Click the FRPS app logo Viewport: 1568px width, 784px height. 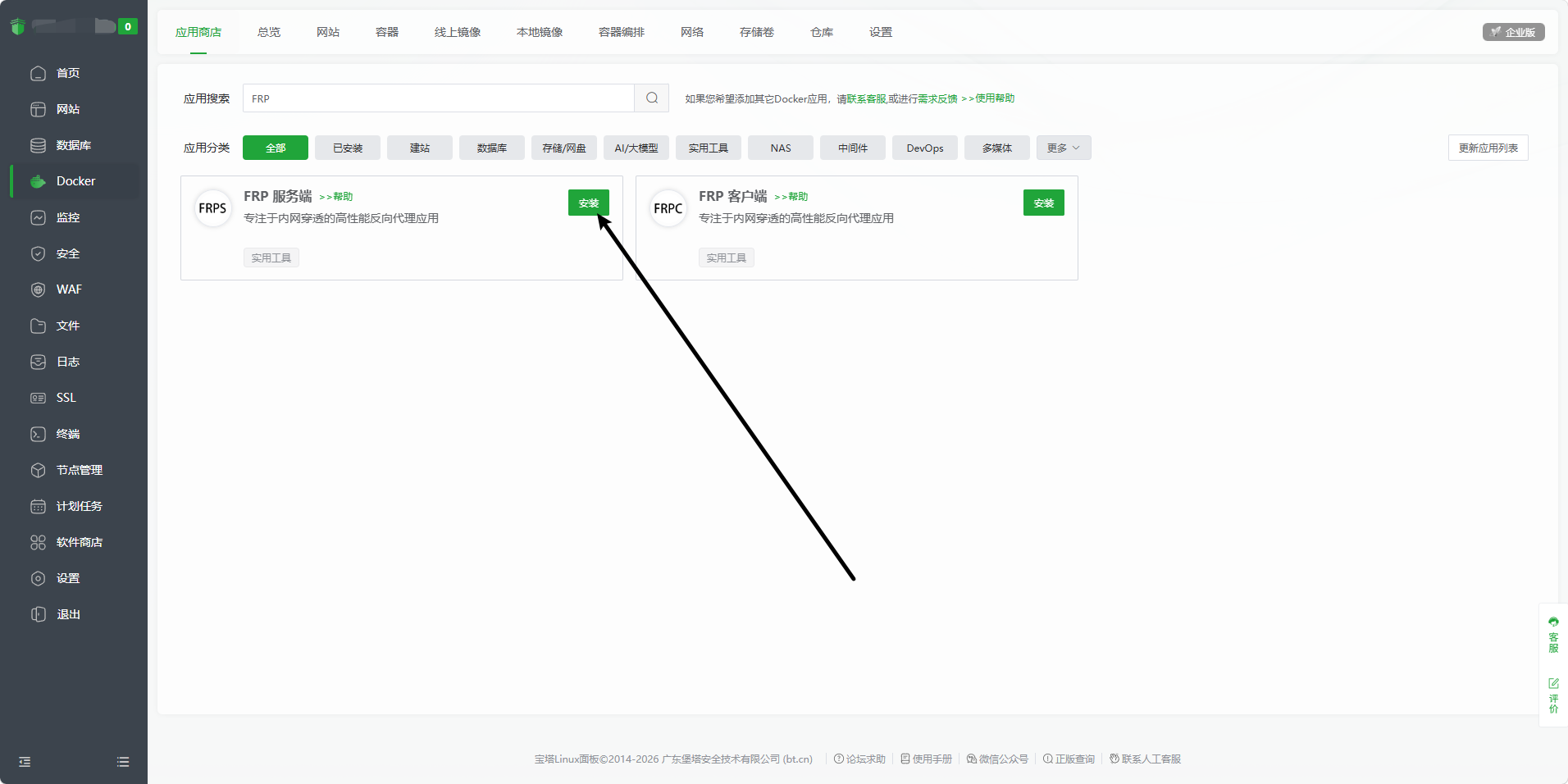pyautogui.click(x=212, y=208)
